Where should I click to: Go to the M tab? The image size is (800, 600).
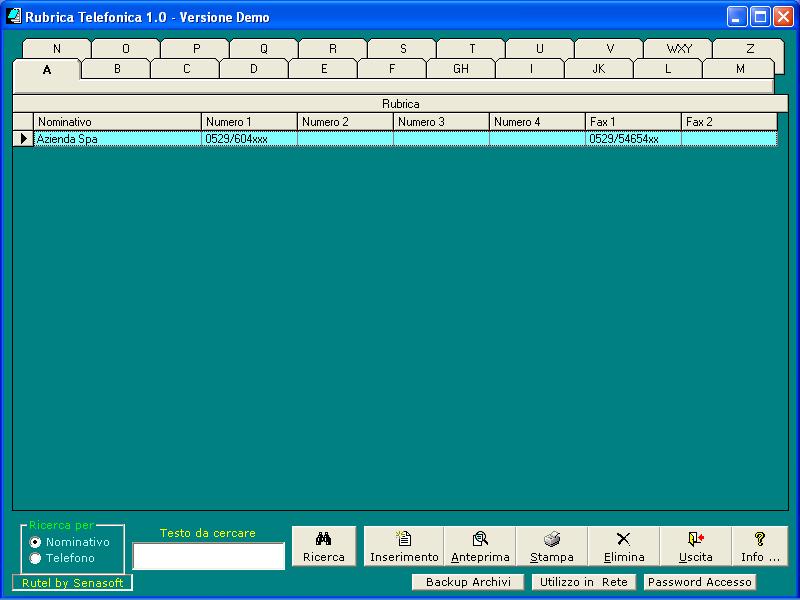coord(740,69)
